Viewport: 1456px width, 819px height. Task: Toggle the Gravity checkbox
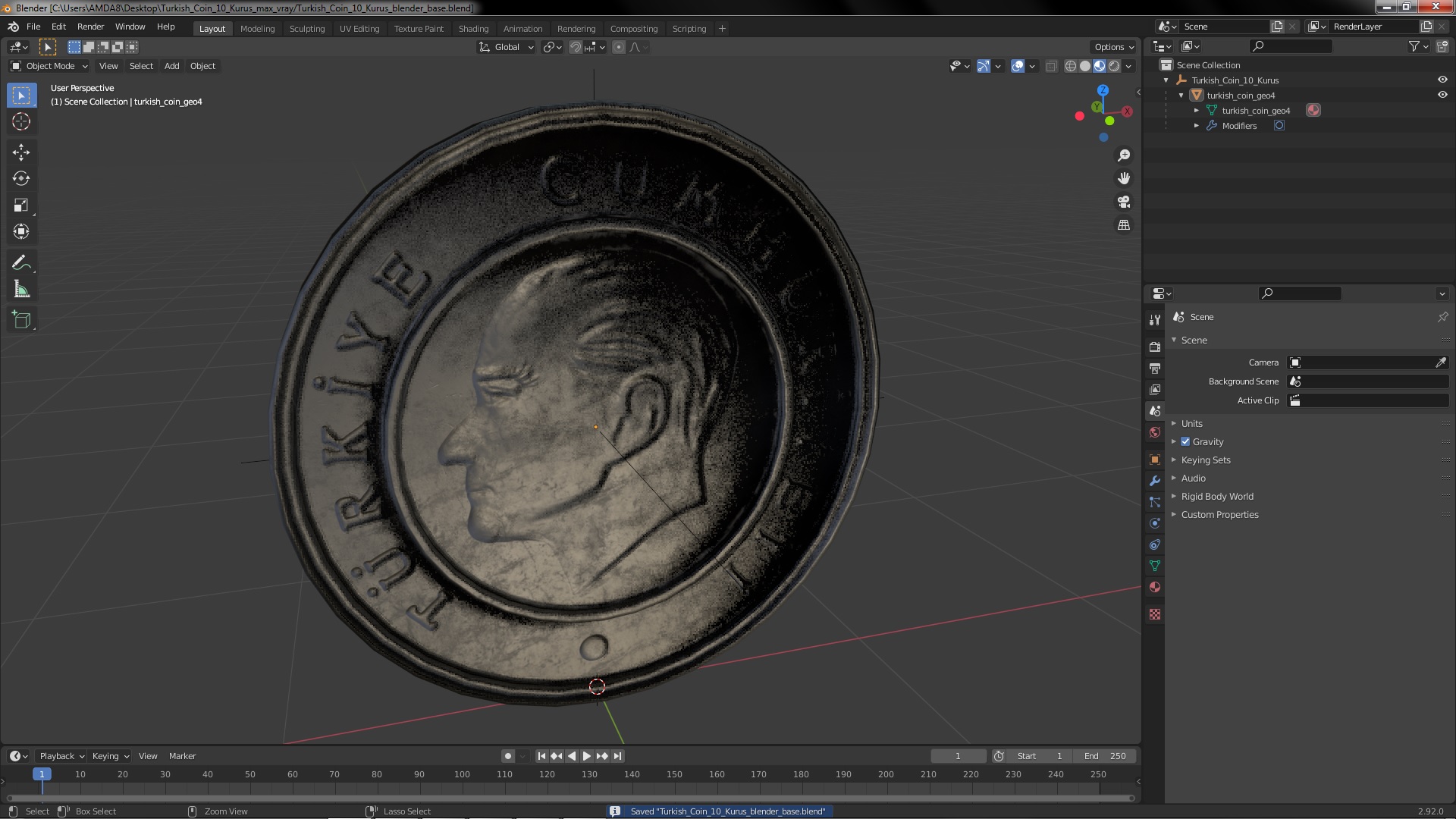(x=1185, y=441)
